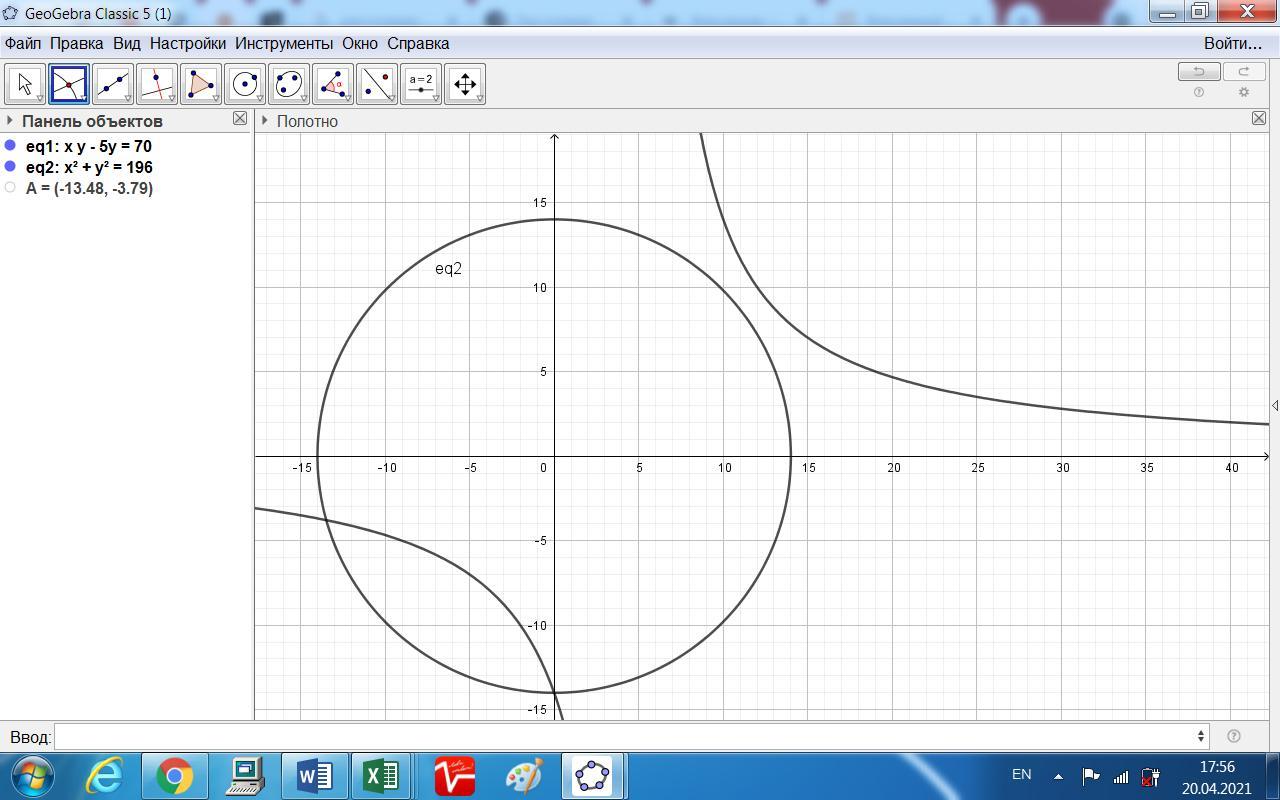Select the Polygon tool

pyautogui.click(x=201, y=85)
